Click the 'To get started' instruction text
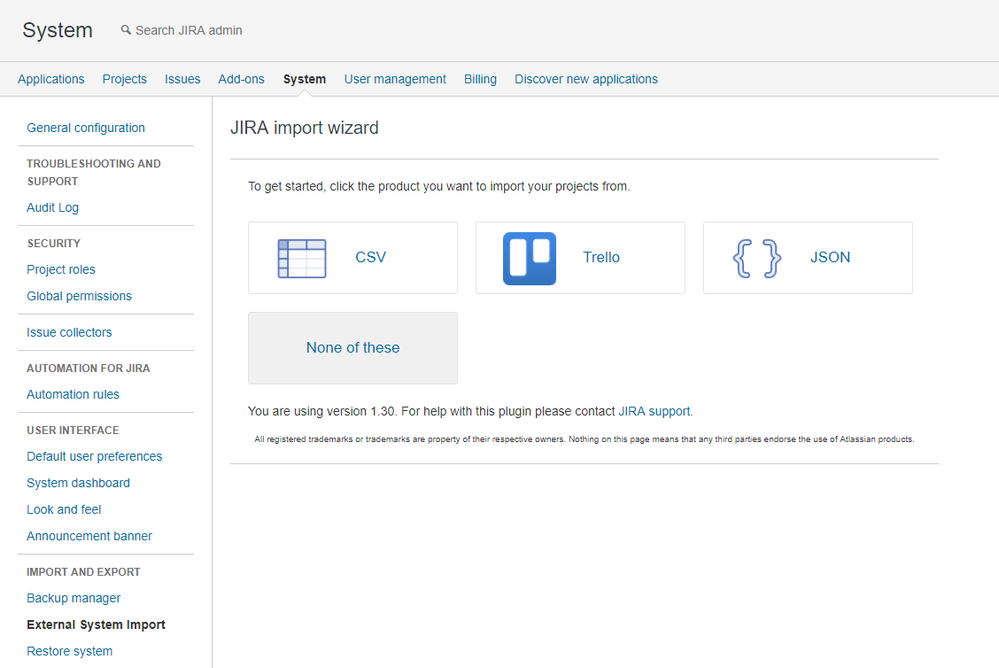This screenshot has height=668, width=999. pos(438,186)
